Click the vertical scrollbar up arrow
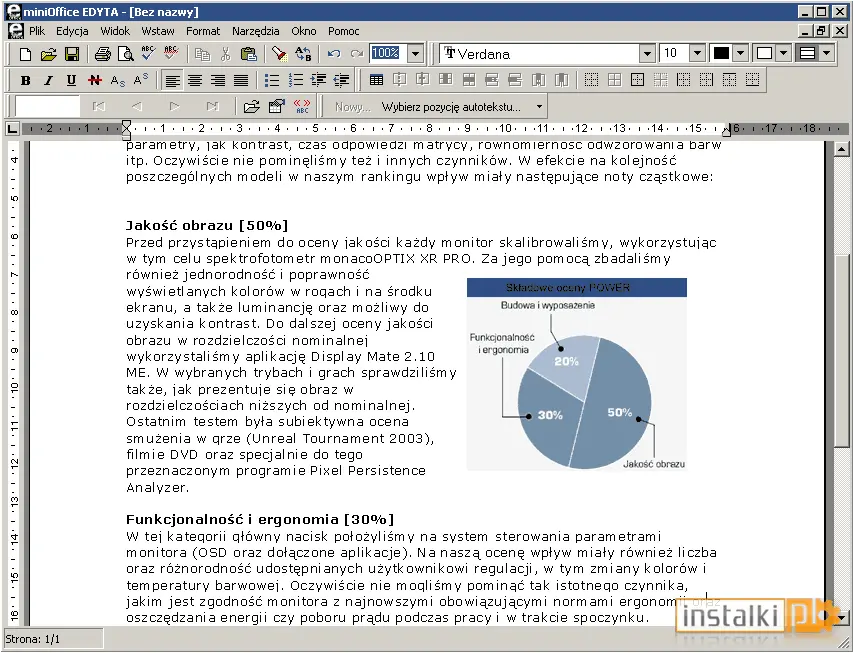The width and height of the screenshot is (853, 653). point(841,149)
